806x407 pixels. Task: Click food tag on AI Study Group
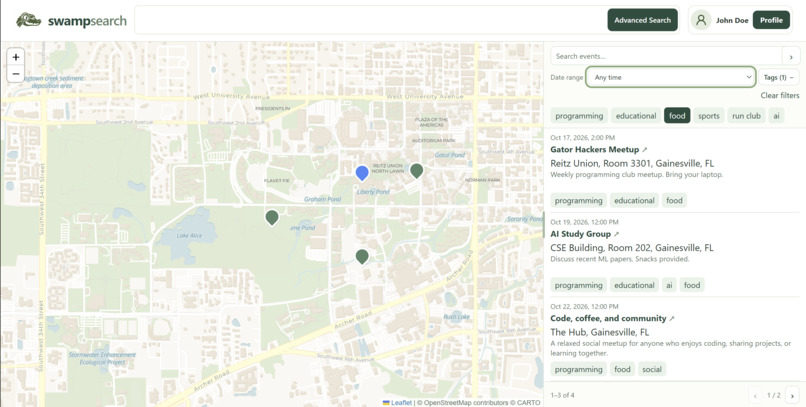click(692, 285)
